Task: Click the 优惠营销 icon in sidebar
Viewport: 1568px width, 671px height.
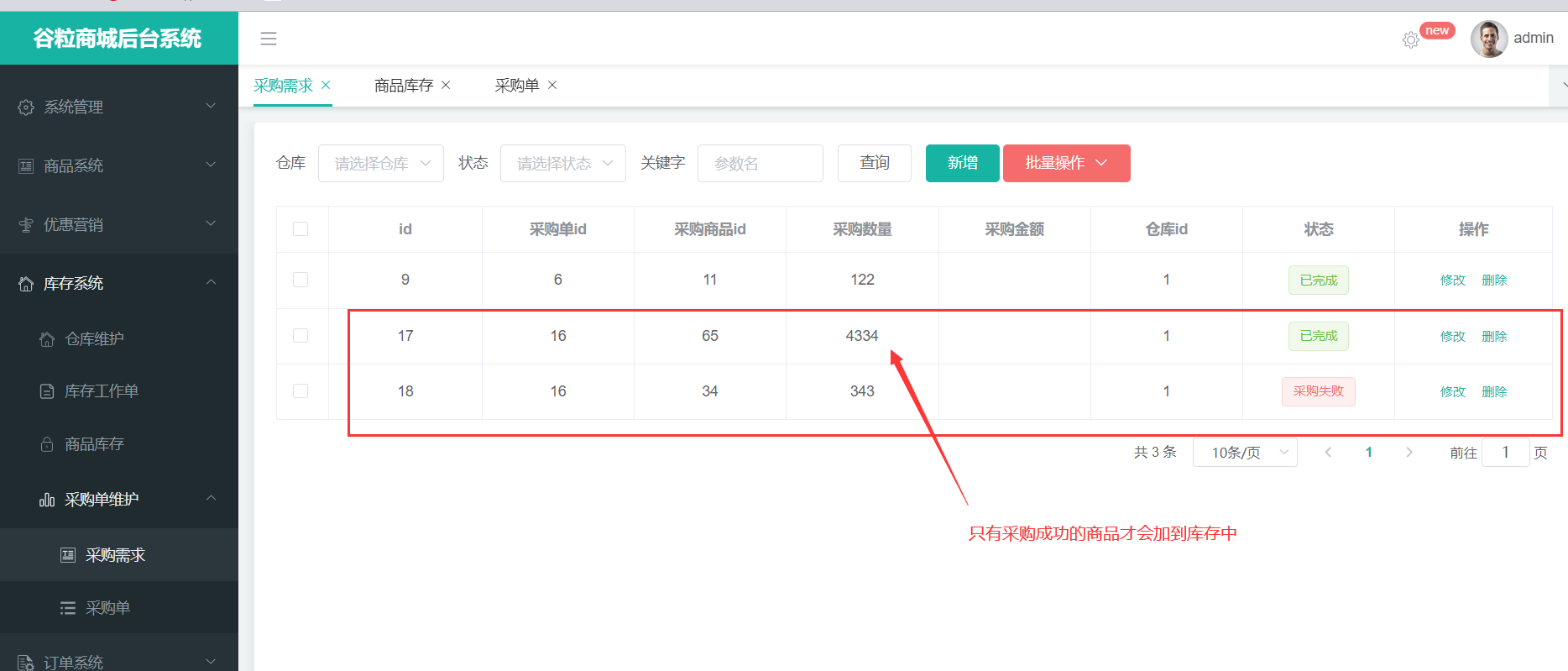Action: 26,225
